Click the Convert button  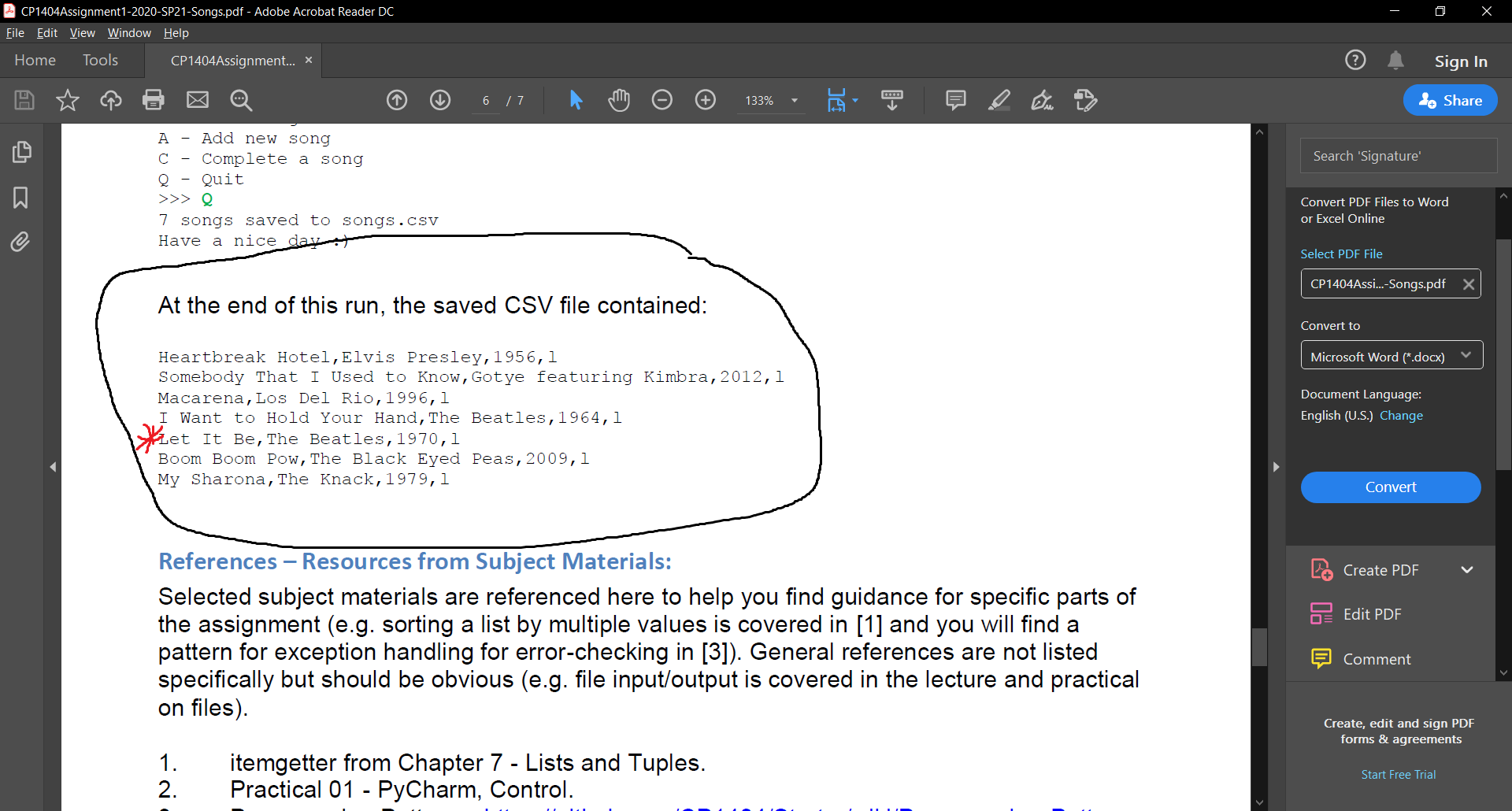click(1391, 487)
